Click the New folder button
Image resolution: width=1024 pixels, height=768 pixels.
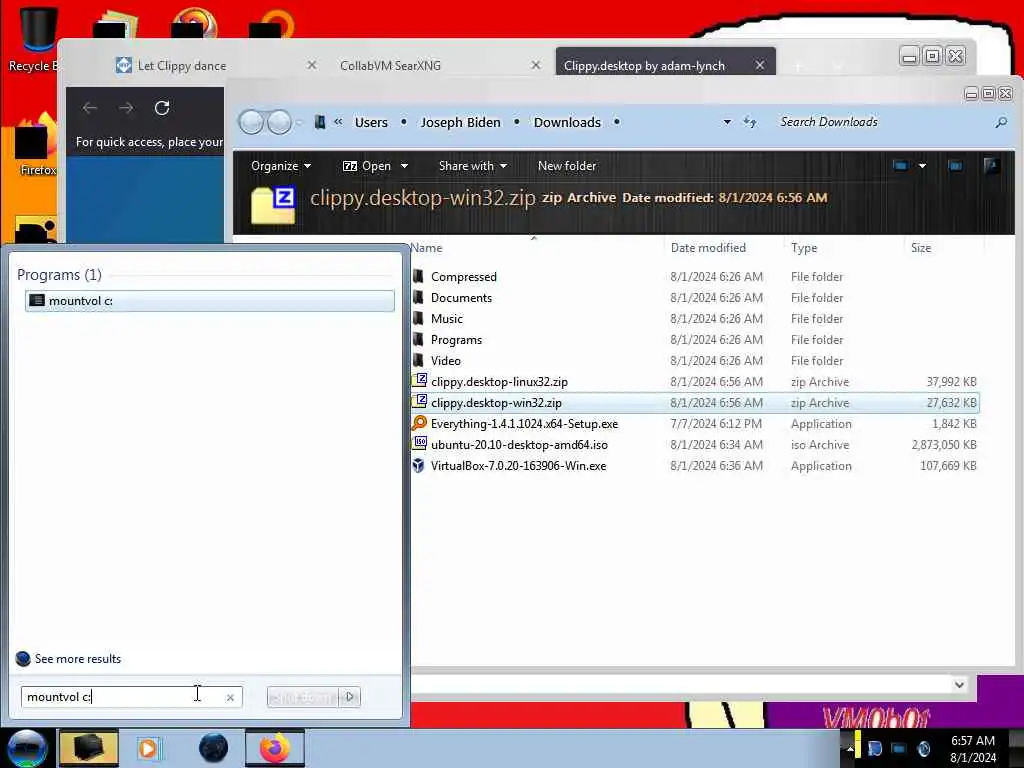pos(567,166)
